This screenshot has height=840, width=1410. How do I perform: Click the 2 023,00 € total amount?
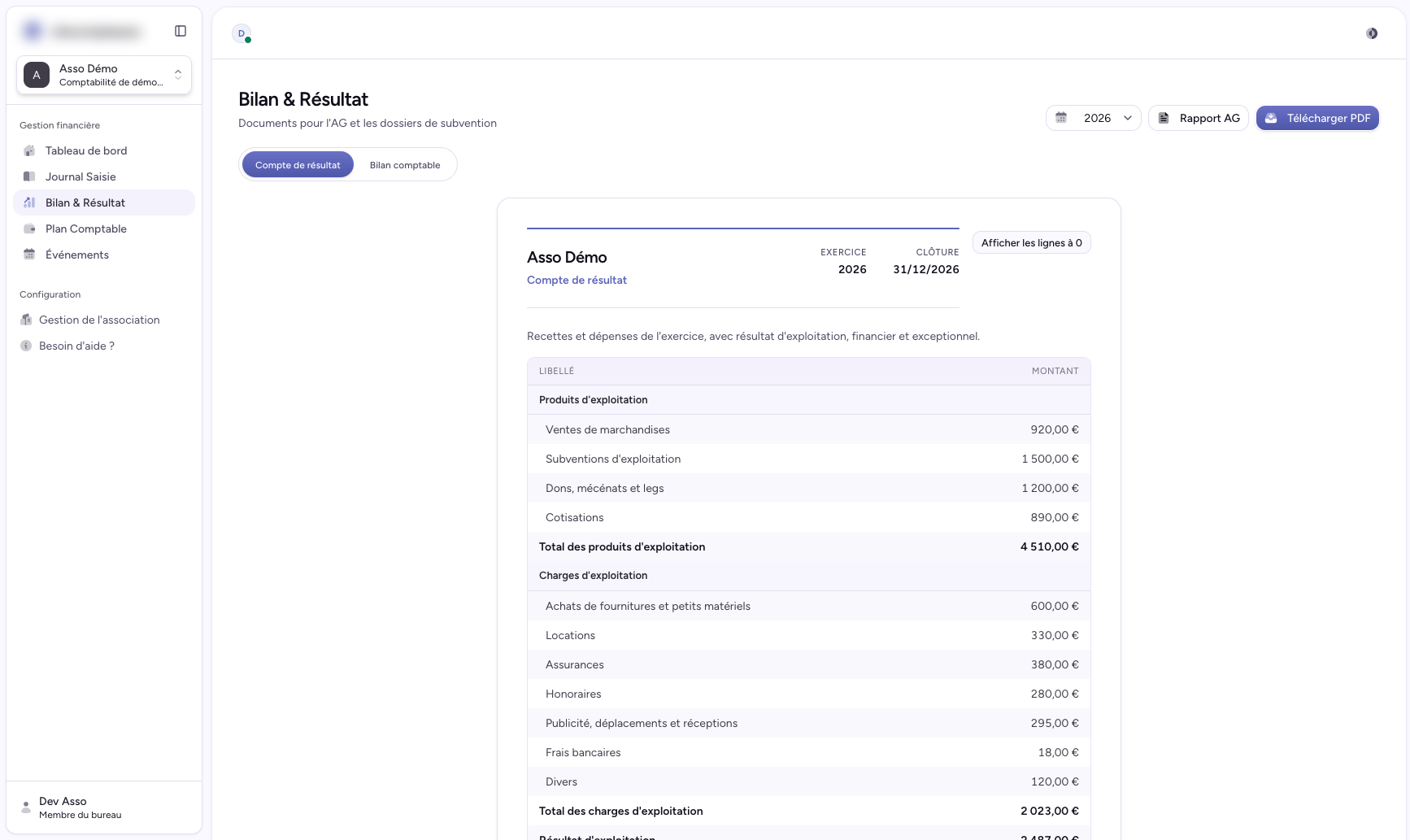pyautogui.click(x=1049, y=811)
